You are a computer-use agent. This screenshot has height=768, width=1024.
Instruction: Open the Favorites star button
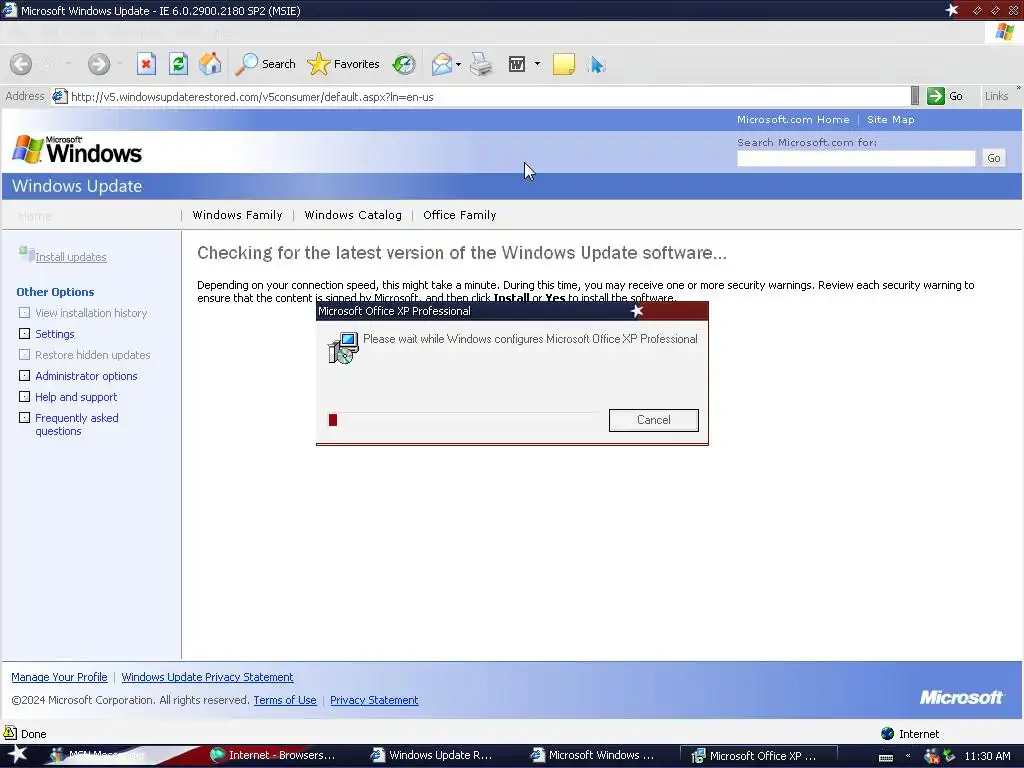(344, 64)
